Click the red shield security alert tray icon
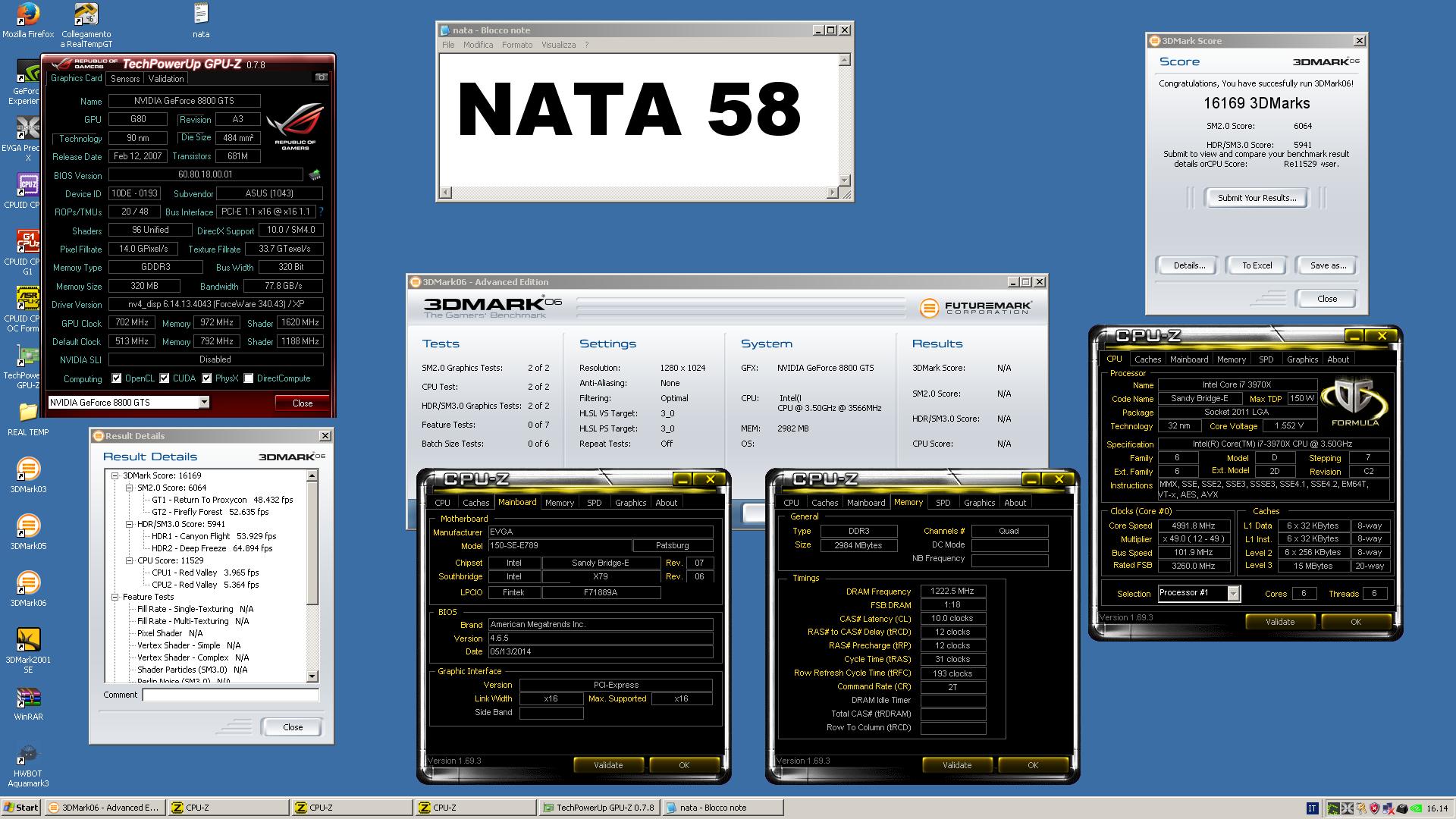Screen dimensions: 1456x819 pyautogui.click(x=1375, y=808)
